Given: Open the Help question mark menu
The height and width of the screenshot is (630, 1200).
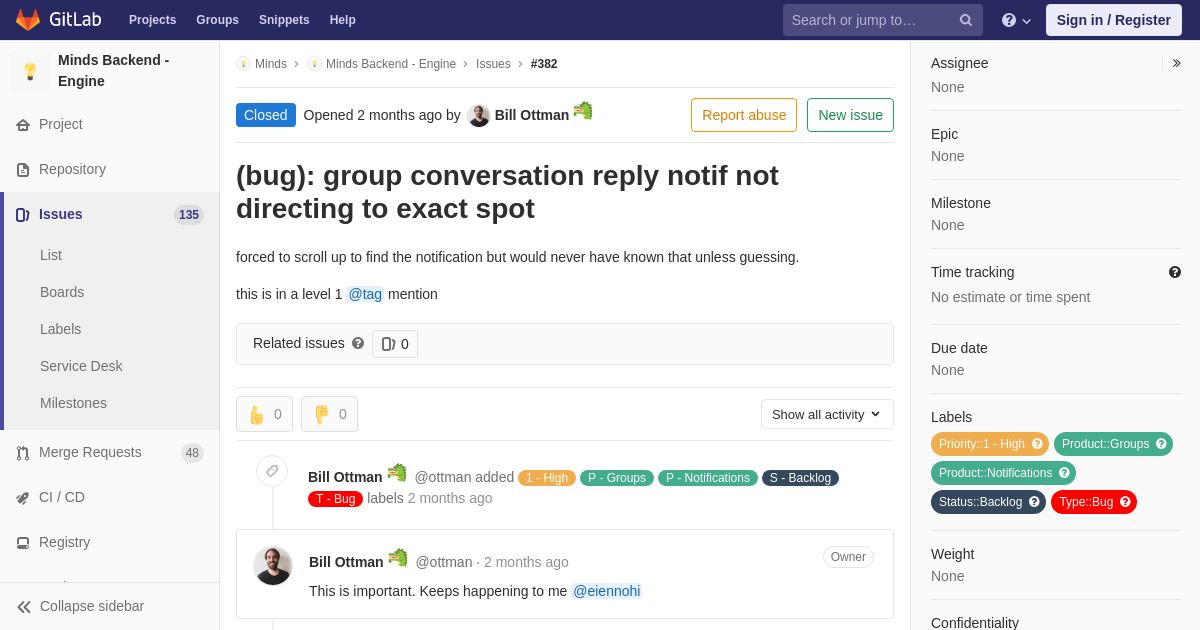Looking at the screenshot, I should coord(1016,20).
